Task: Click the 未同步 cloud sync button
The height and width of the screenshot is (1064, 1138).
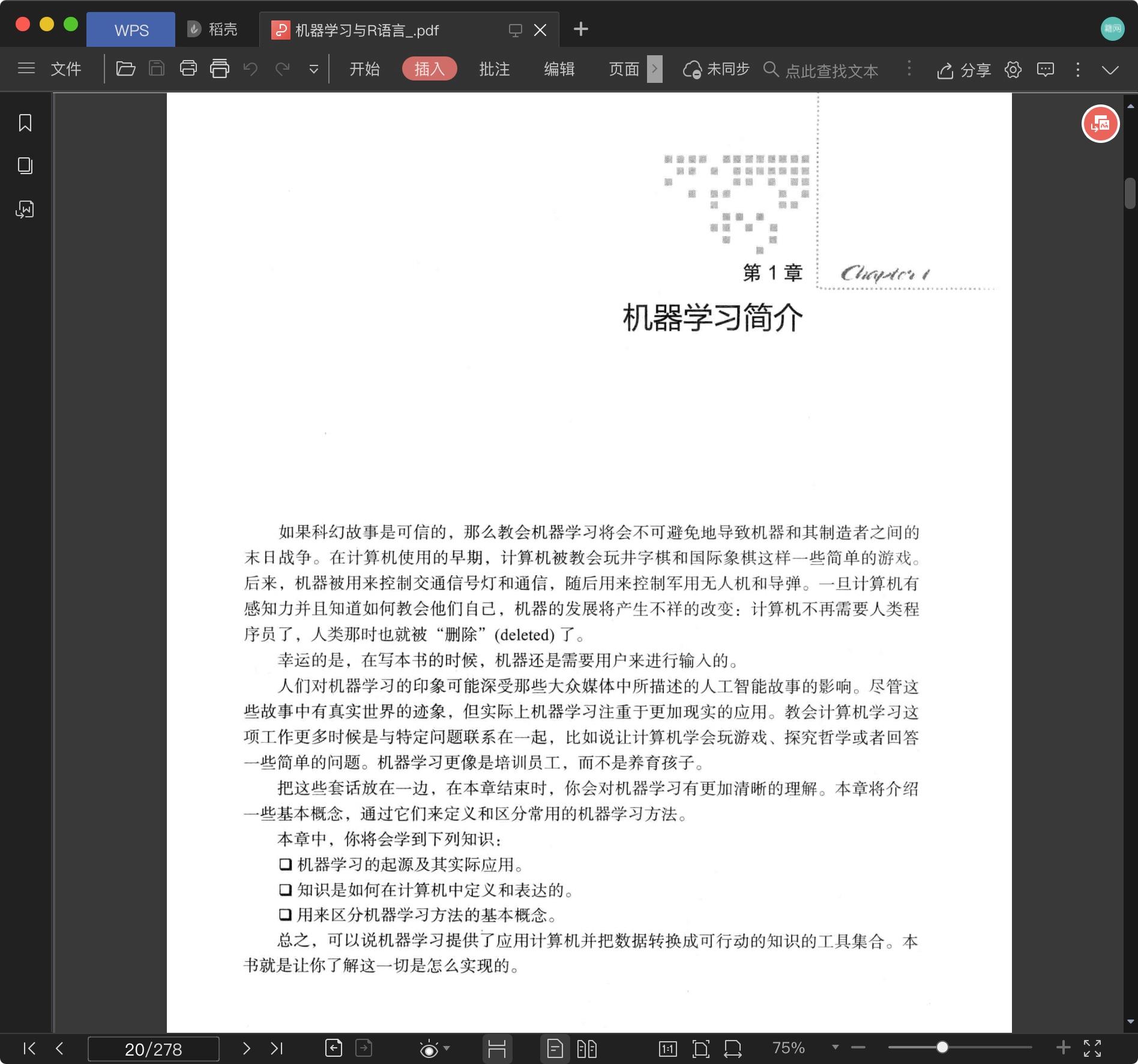Action: click(716, 70)
